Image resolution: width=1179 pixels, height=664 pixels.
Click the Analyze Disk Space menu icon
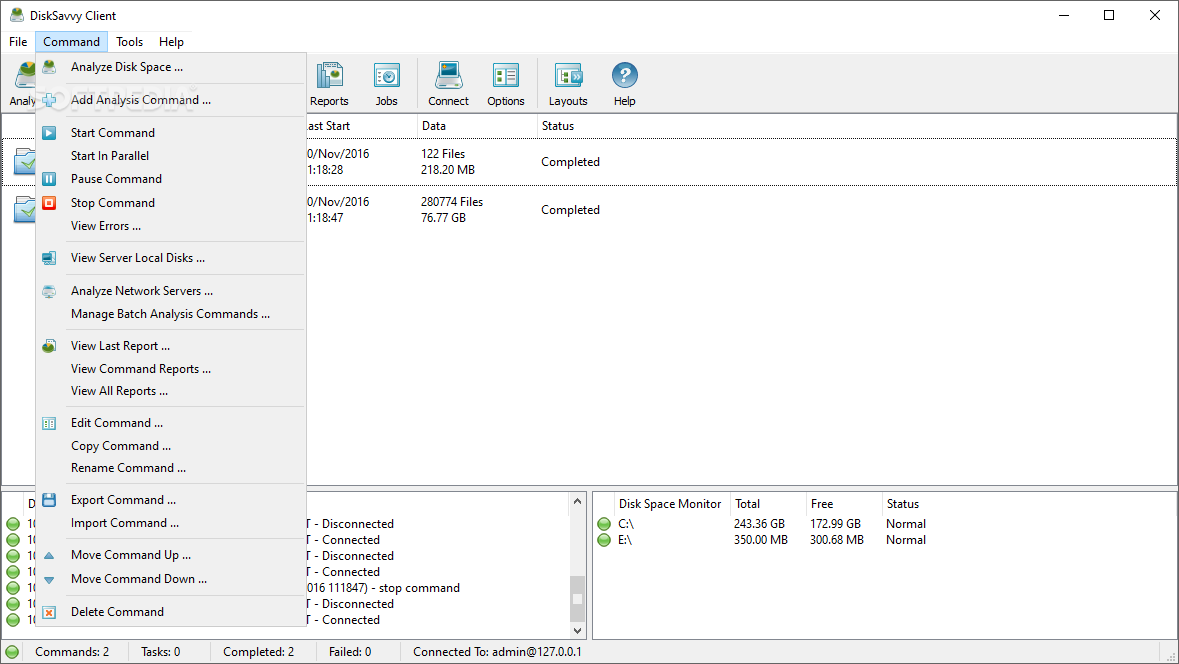point(49,67)
